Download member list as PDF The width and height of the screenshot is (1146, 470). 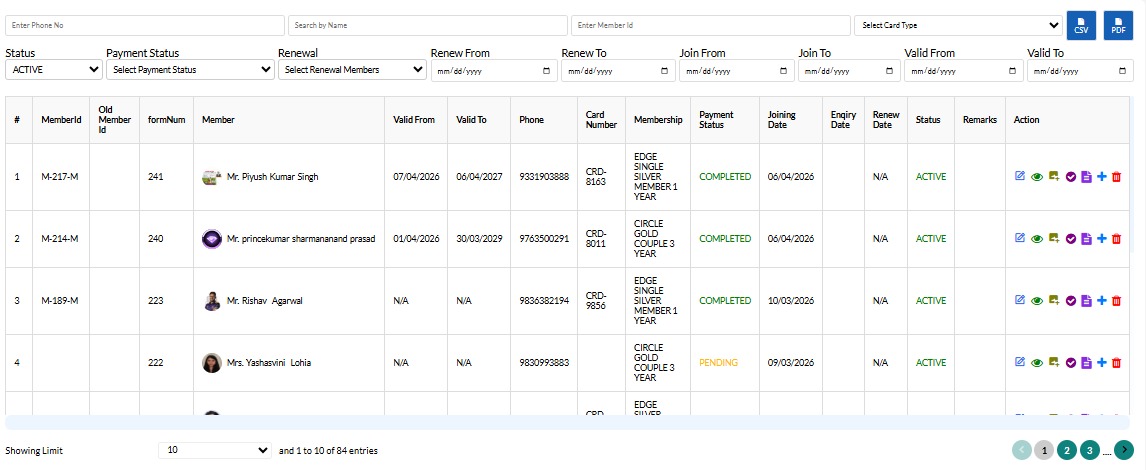click(x=1117, y=26)
